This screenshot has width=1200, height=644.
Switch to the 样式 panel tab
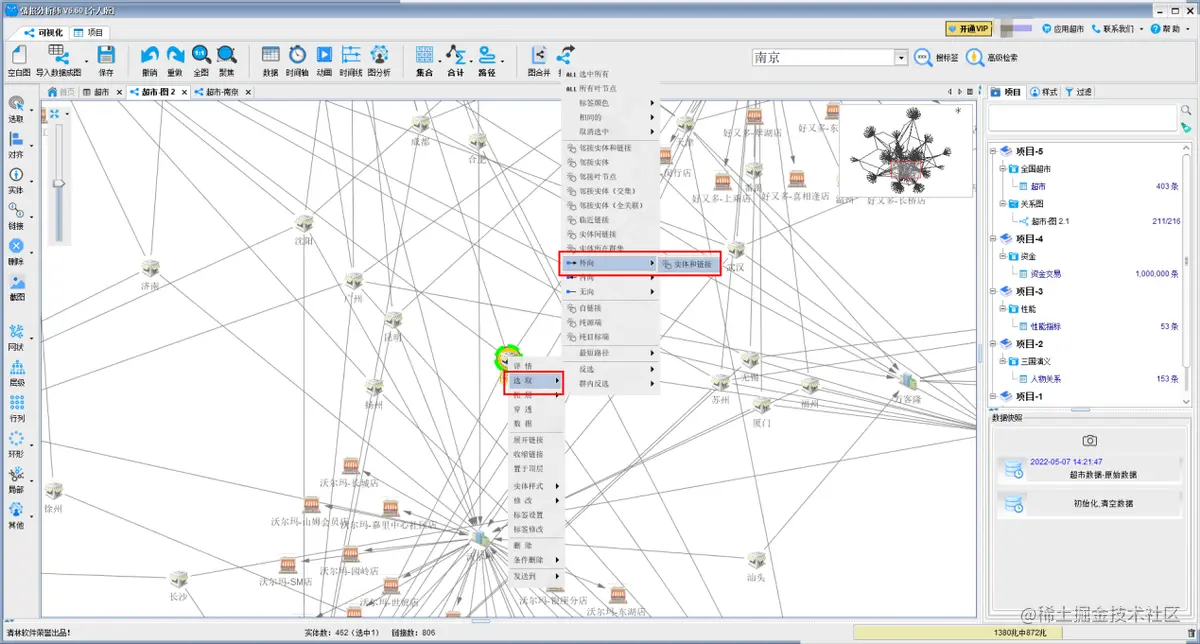coord(1044,91)
